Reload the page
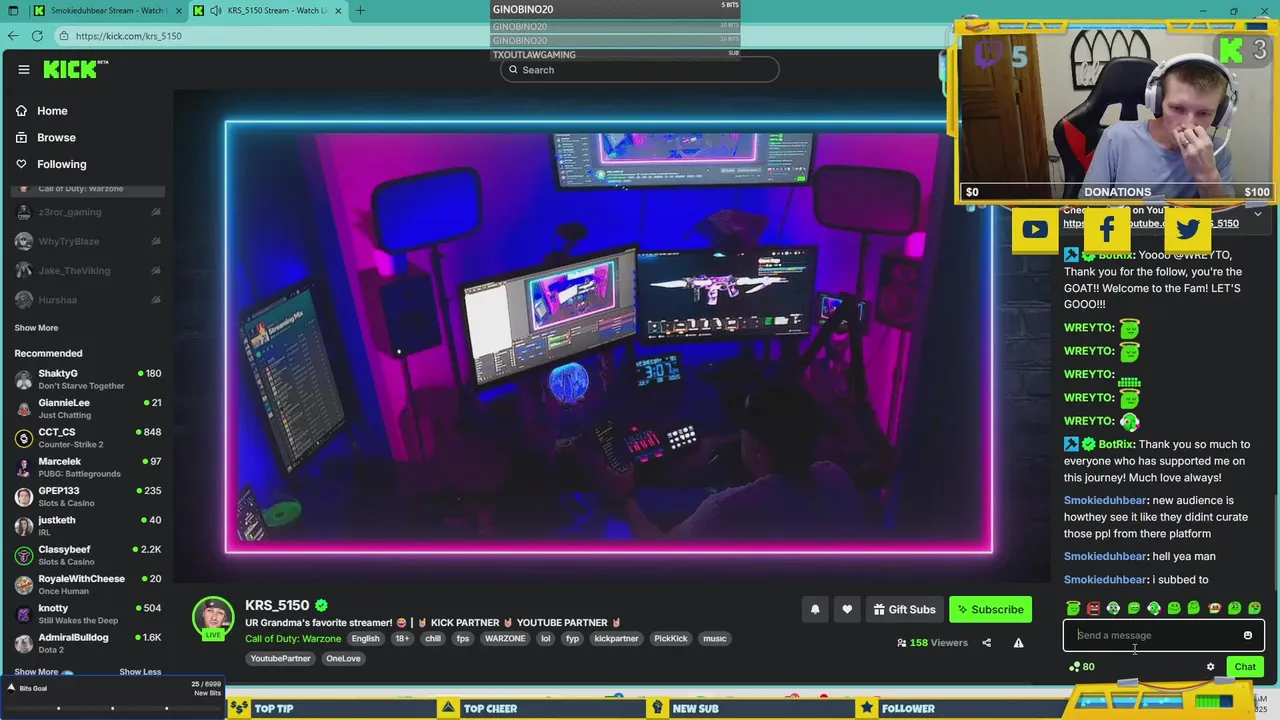The height and width of the screenshot is (720, 1280). pos(37,35)
